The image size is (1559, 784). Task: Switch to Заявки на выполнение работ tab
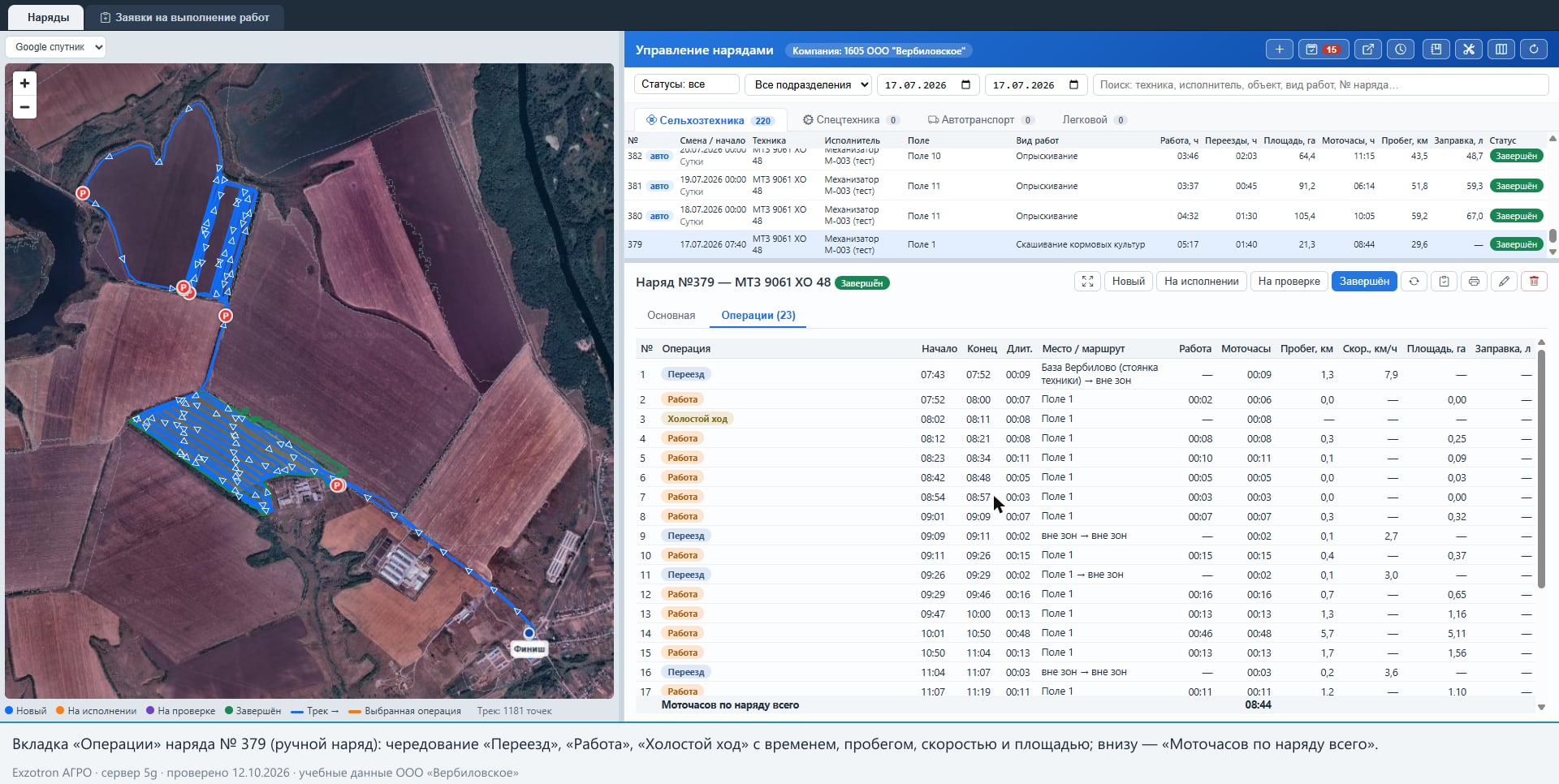(184, 17)
